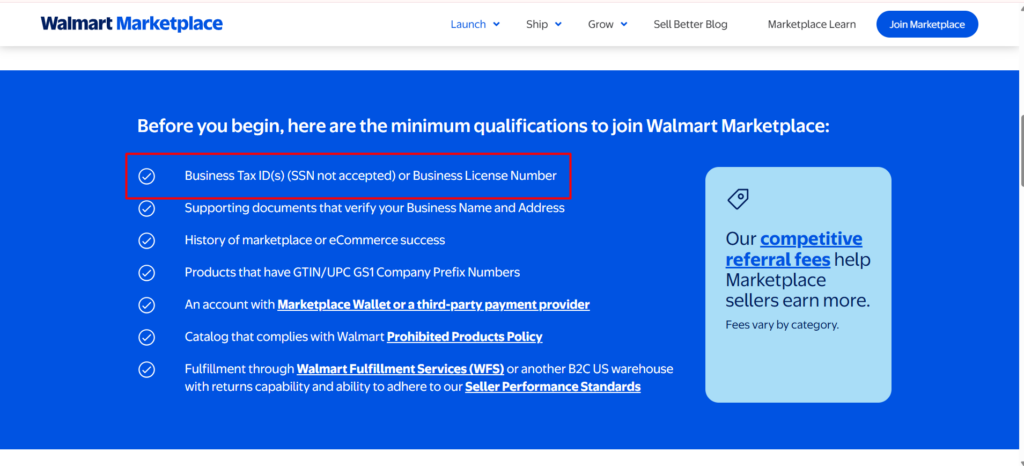Screen dimensions: 1024x466
Task: Click the Walmart Marketplace logo
Action: click(131, 24)
